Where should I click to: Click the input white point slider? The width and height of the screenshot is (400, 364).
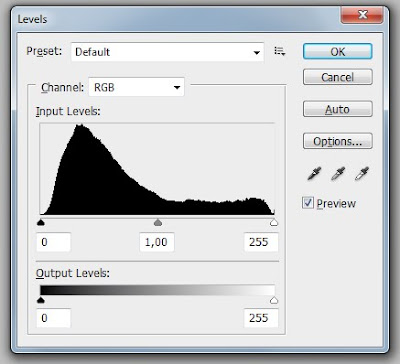274,222
